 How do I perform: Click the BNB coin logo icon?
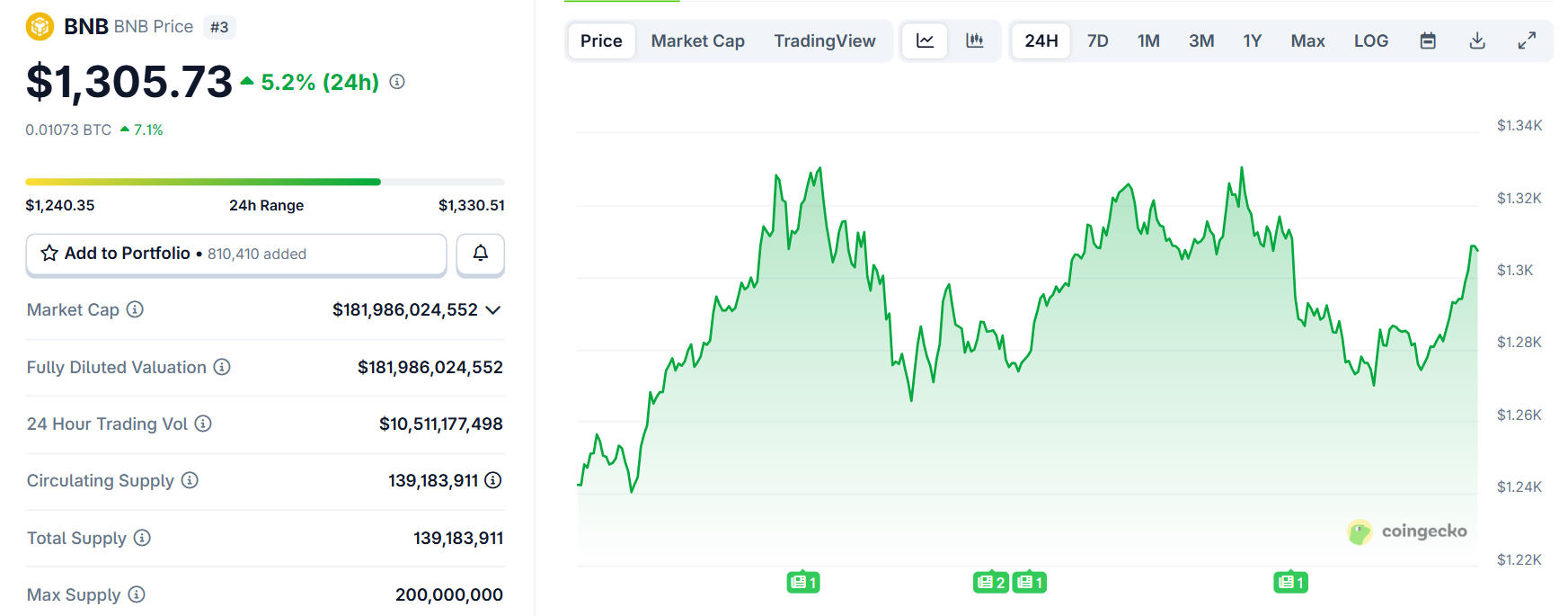[x=40, y=26]
